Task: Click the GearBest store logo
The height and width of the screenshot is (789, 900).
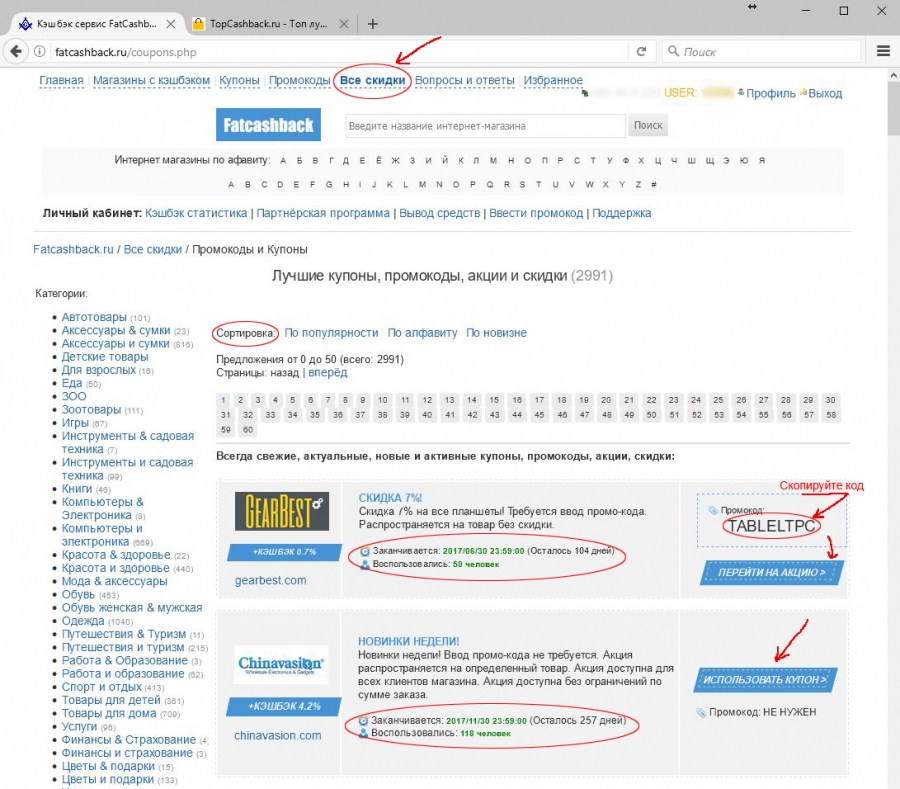Action: point(282,511)
